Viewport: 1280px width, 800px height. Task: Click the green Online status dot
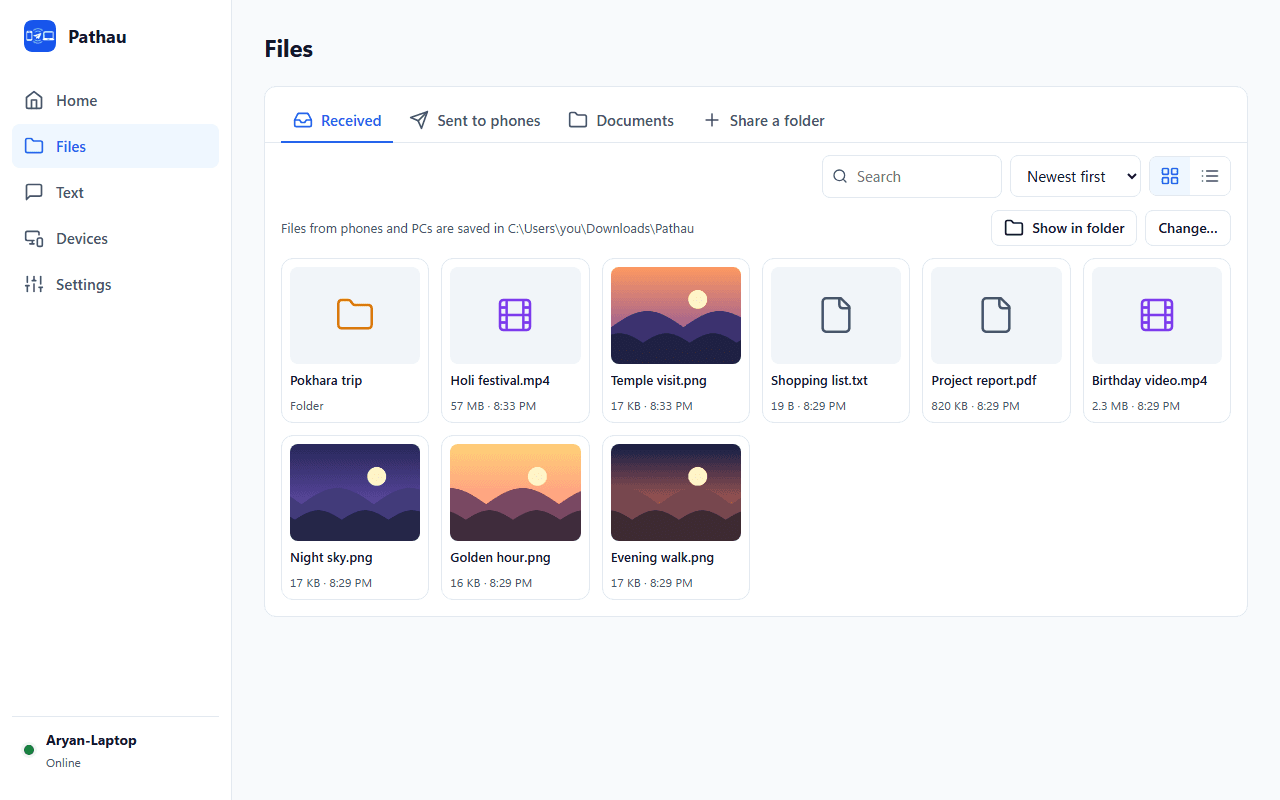[x=29, y=750]
